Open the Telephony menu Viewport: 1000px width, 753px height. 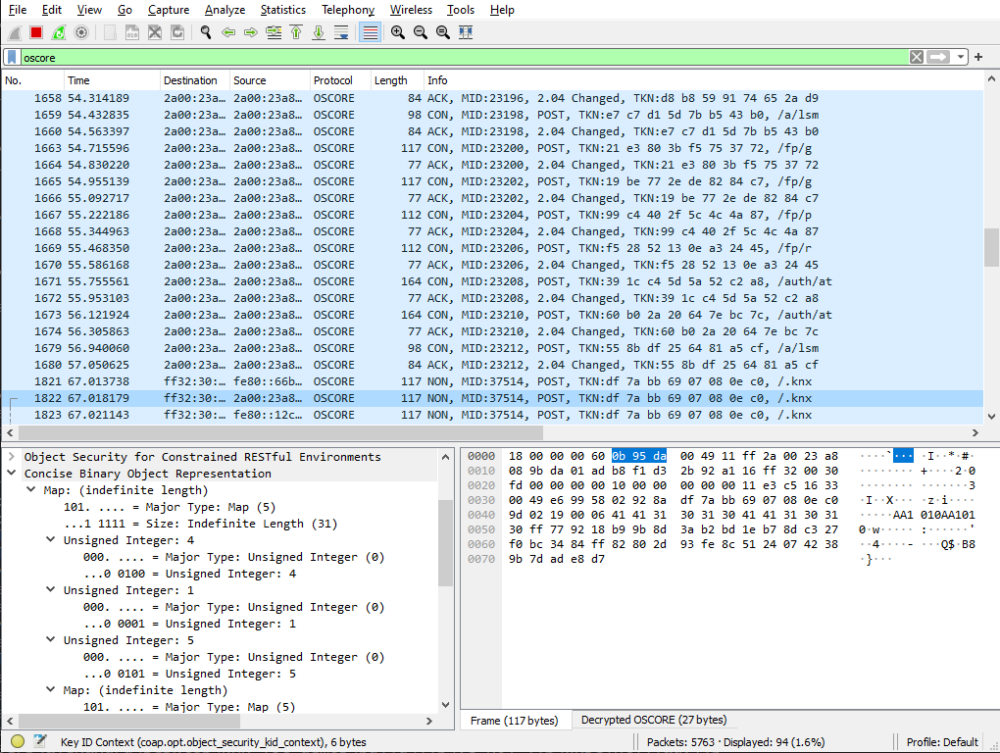coord(348,10)
